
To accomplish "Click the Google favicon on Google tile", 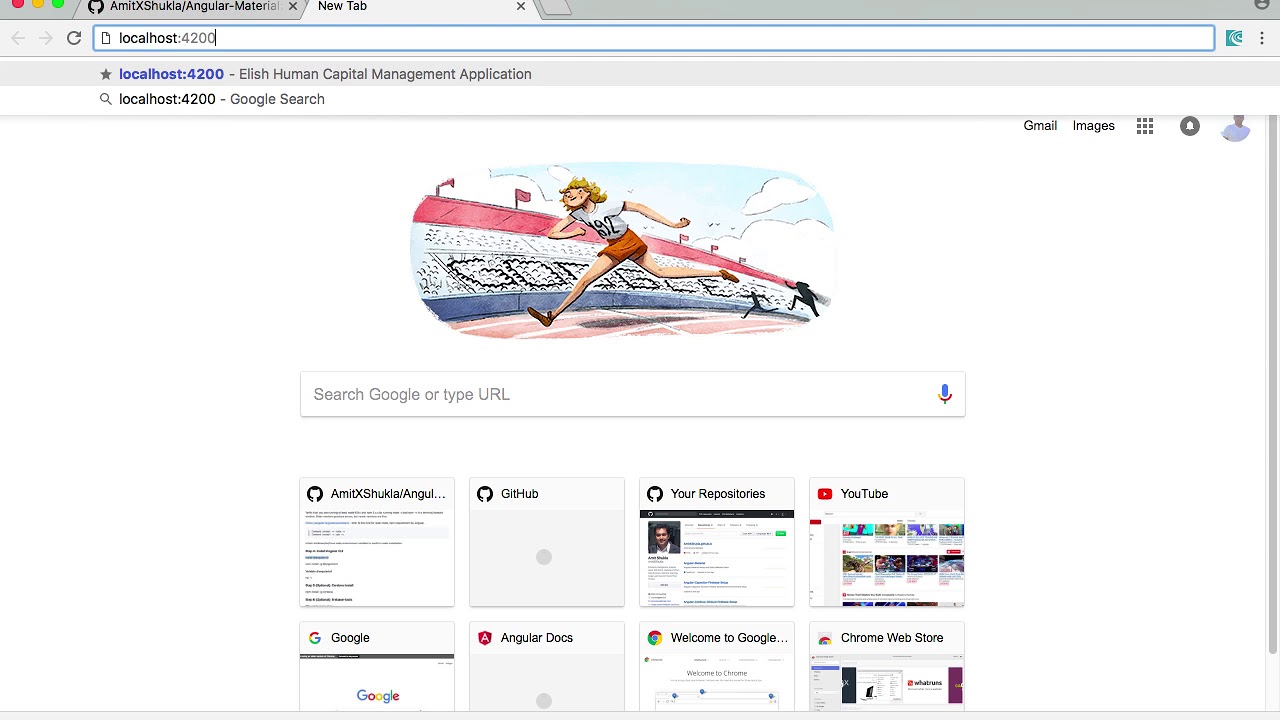I will tap(315, 638).
